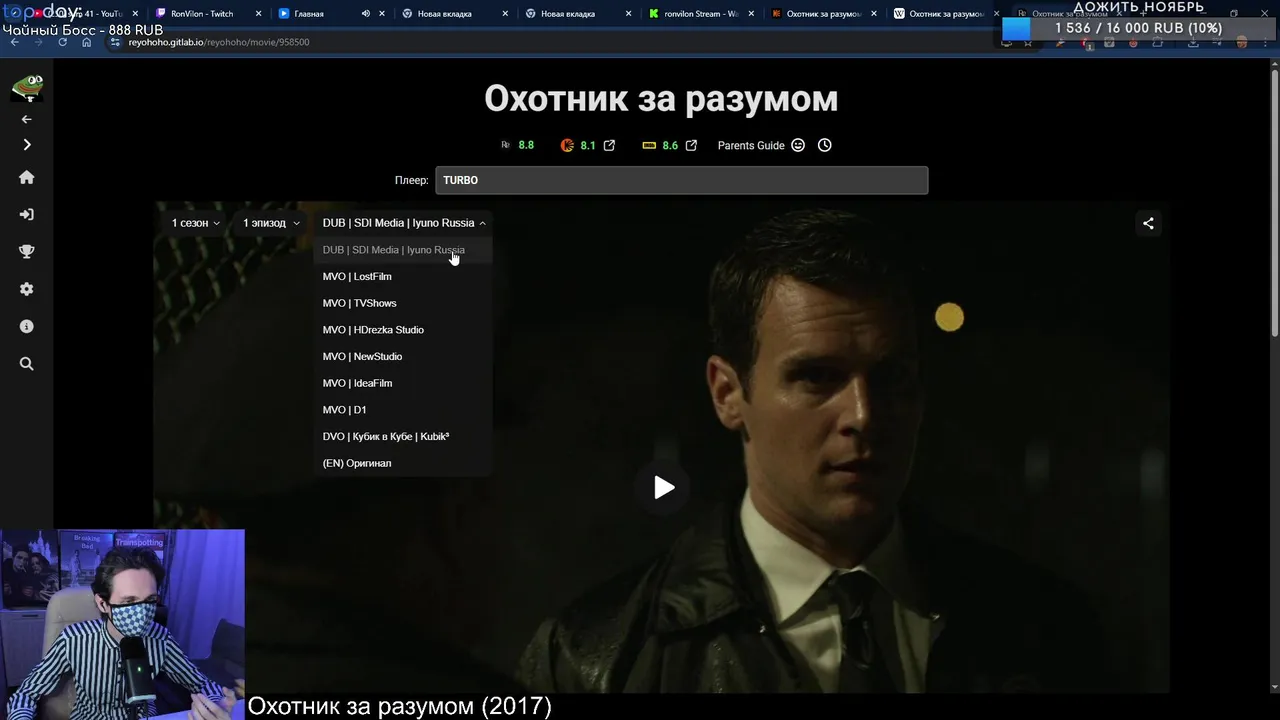Open search from the sidebar magnifier
The image size is (1280, 720).
click(27, 364)
